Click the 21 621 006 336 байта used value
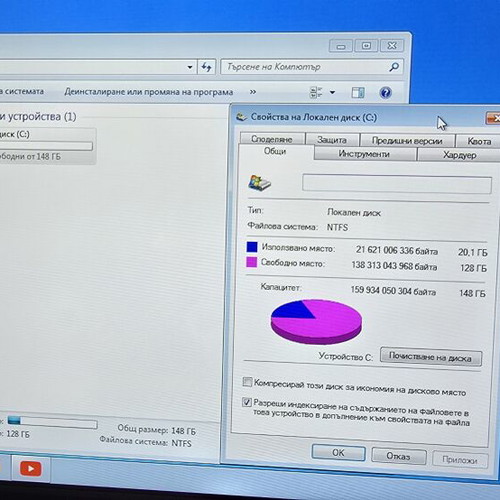 point(397,250)
